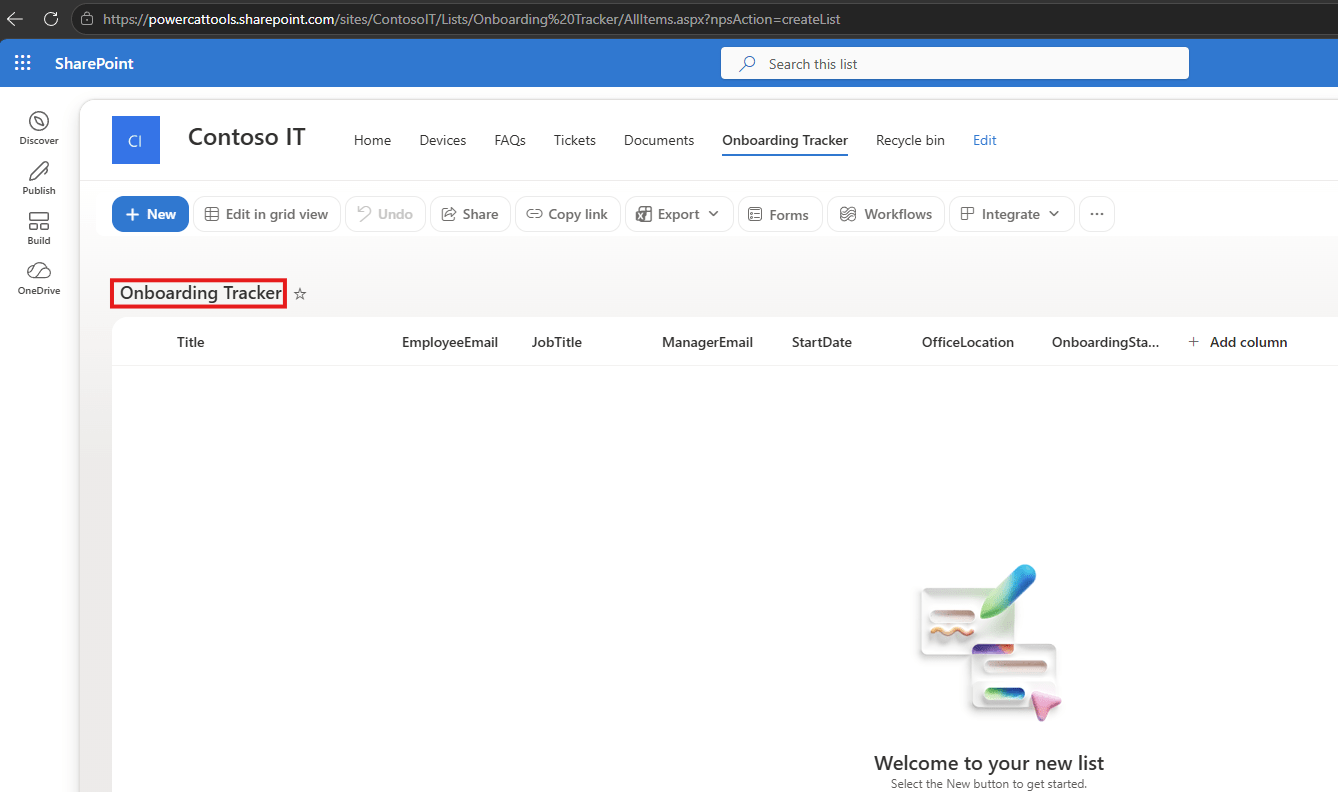Open the Documents navigation tab
The height and width of the screenshot is (792, 1338).
pos(659,140)
